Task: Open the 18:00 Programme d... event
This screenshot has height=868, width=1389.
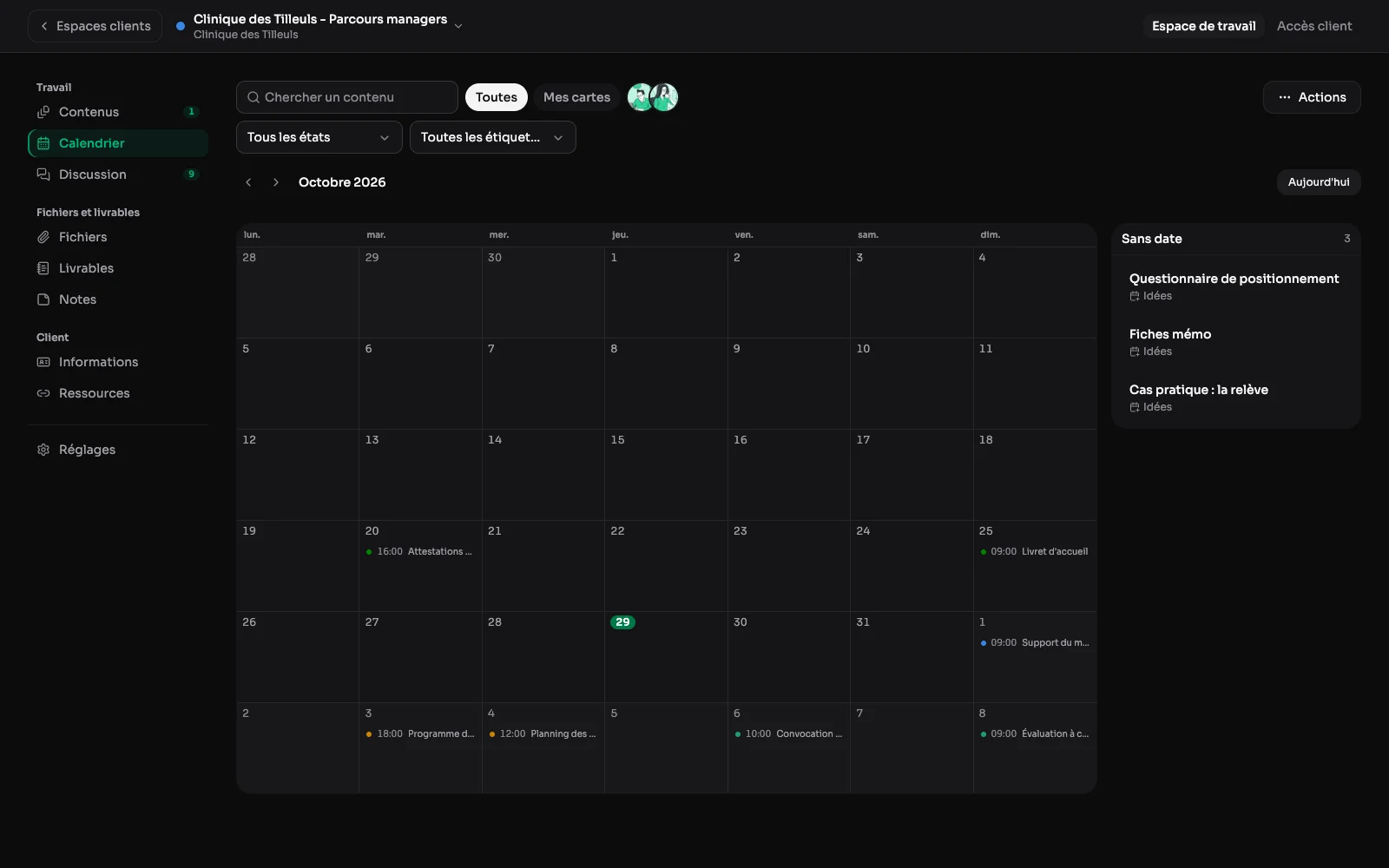Action: tap(420, 734)
